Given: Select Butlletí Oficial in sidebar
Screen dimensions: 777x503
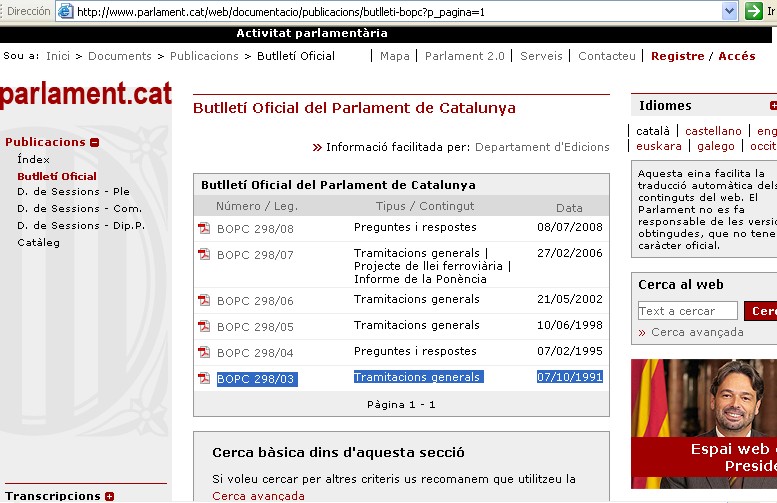Looking at the screenshot, I should tap(57, 176).
